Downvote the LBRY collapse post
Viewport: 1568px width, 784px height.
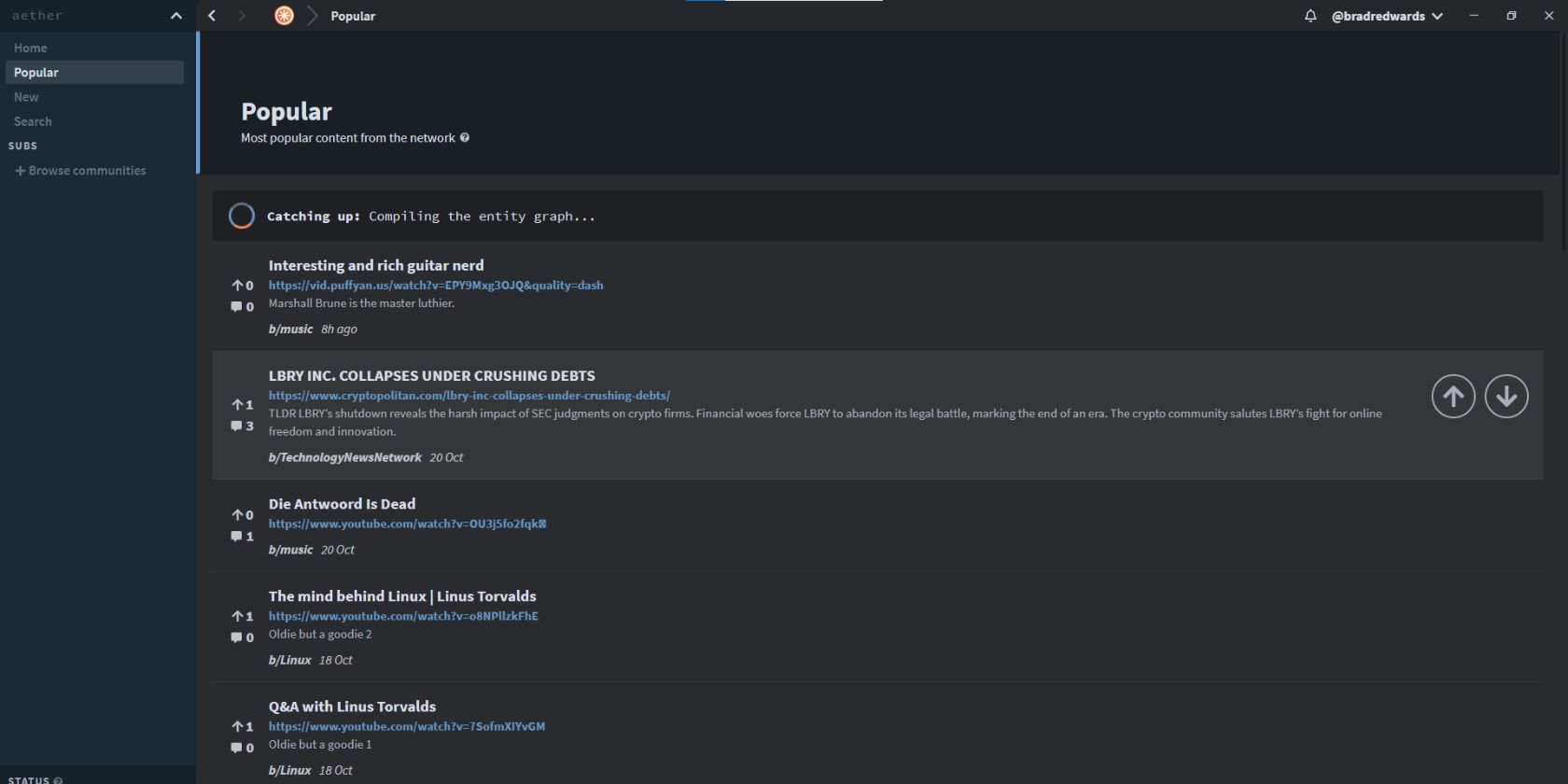(1506, 396)
